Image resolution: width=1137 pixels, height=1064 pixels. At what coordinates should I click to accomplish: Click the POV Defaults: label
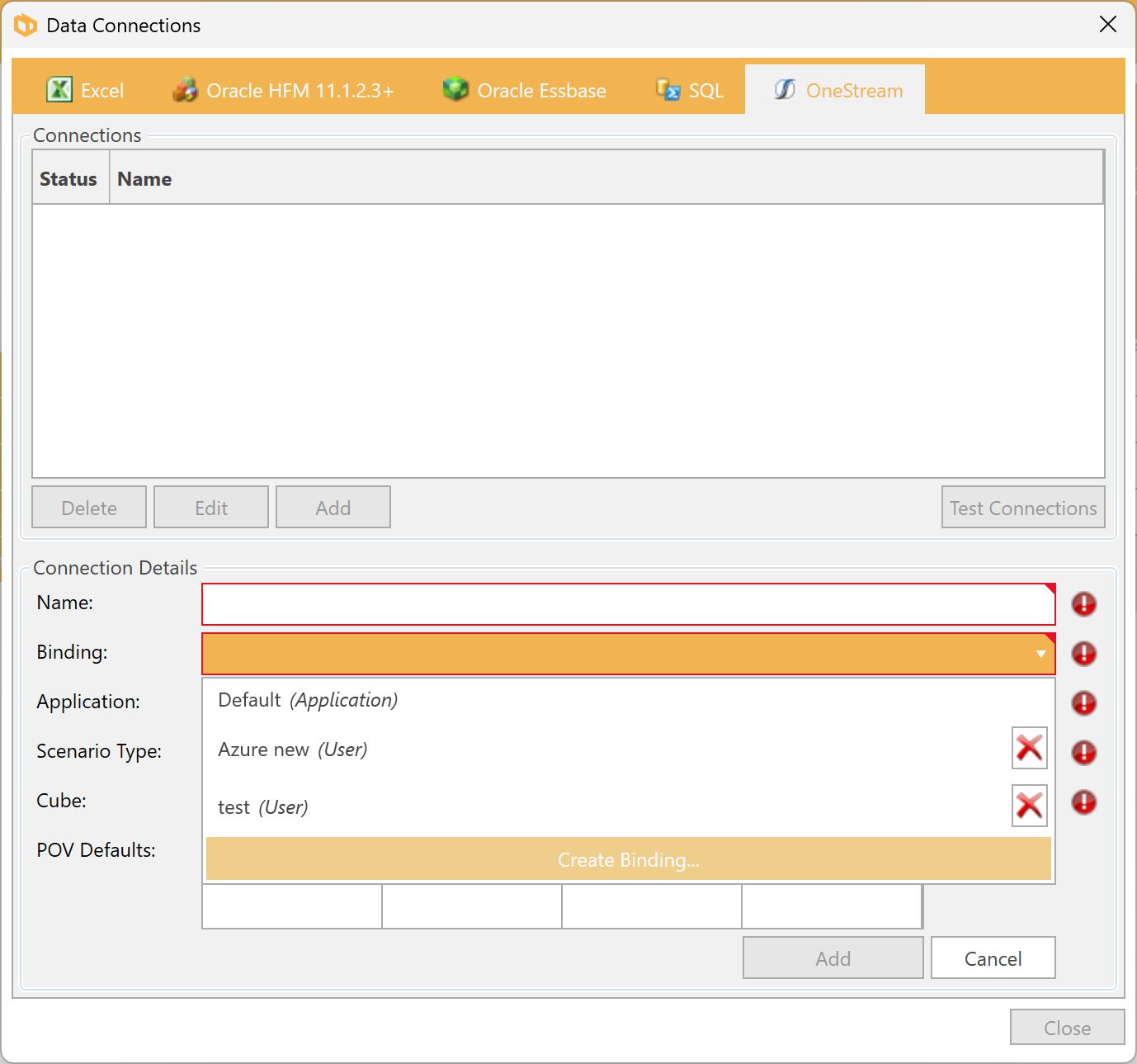96,849
